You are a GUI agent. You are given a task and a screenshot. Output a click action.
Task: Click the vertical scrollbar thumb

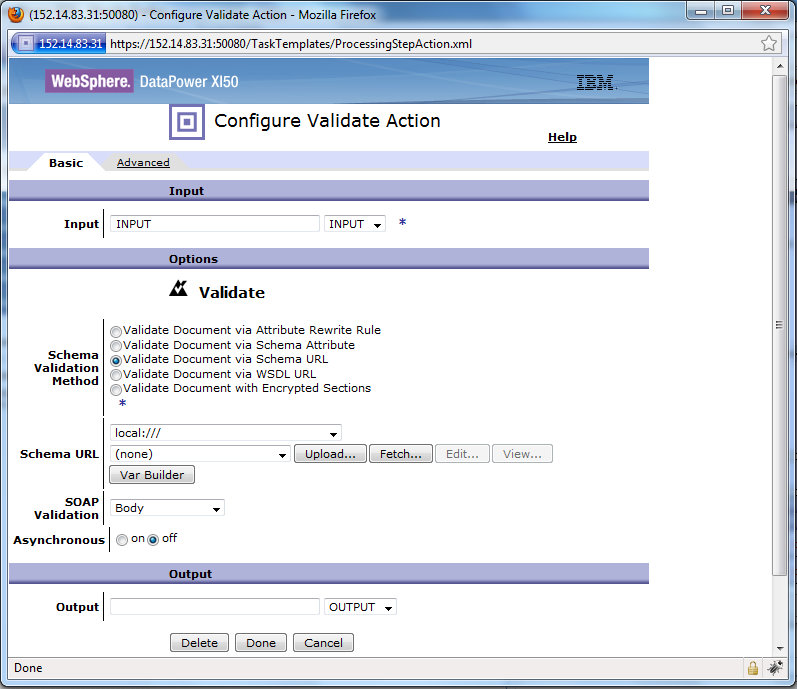tap(779, 325)
